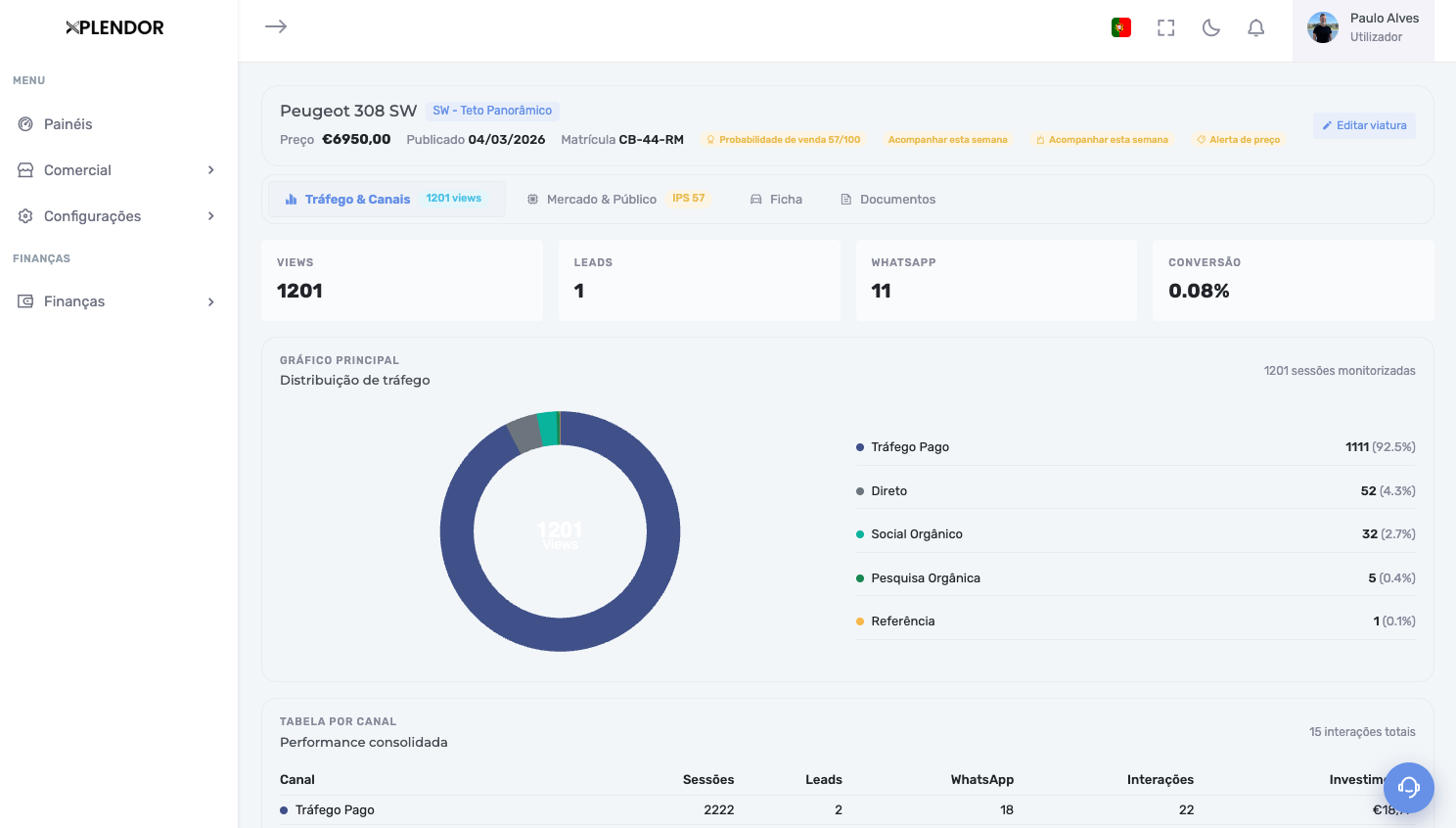The image size is (1456, 828).
Task: Open the headset support chat button
Action: tap(1409, 787)
